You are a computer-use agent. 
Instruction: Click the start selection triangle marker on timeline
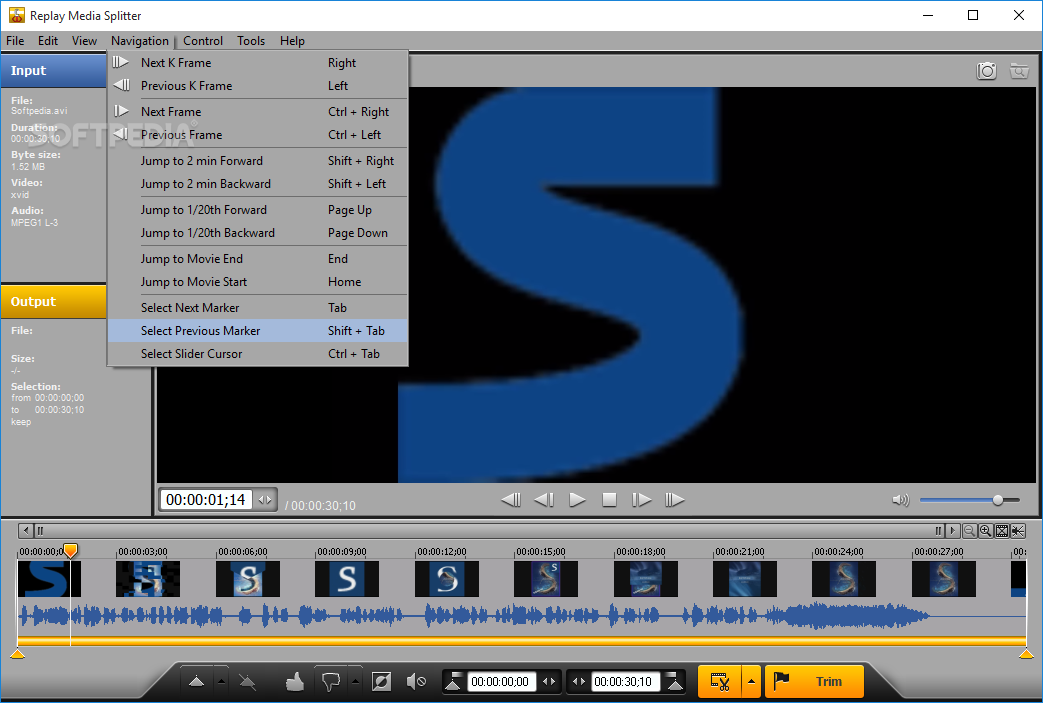17,654
